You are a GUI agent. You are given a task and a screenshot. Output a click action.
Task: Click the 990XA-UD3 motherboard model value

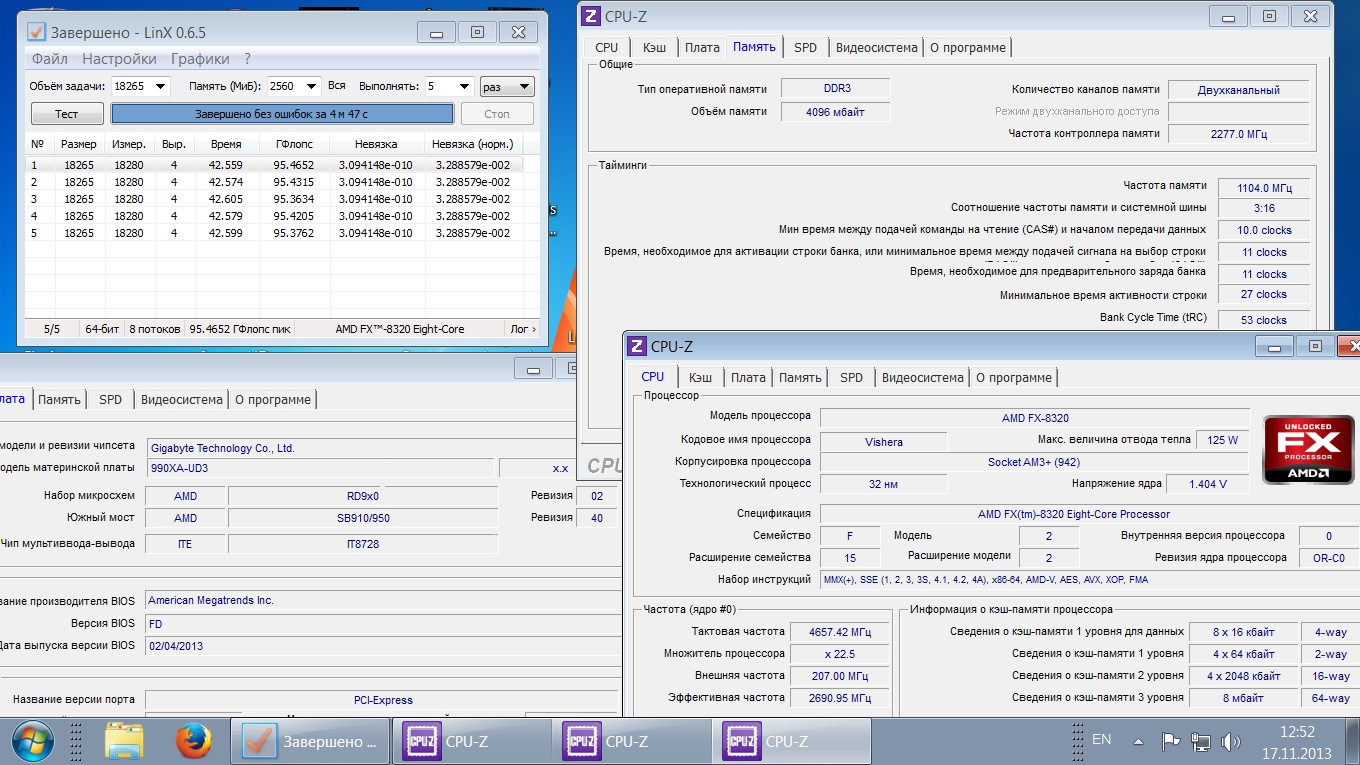coord(320,468)
